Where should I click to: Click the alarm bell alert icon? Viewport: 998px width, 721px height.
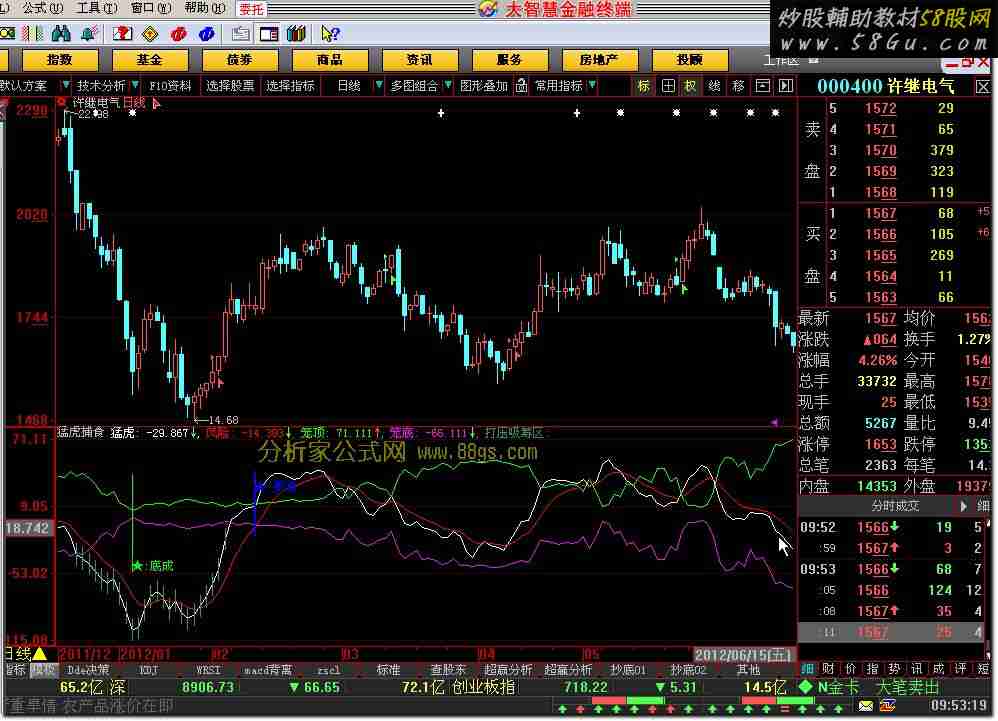tap(89, 33)
